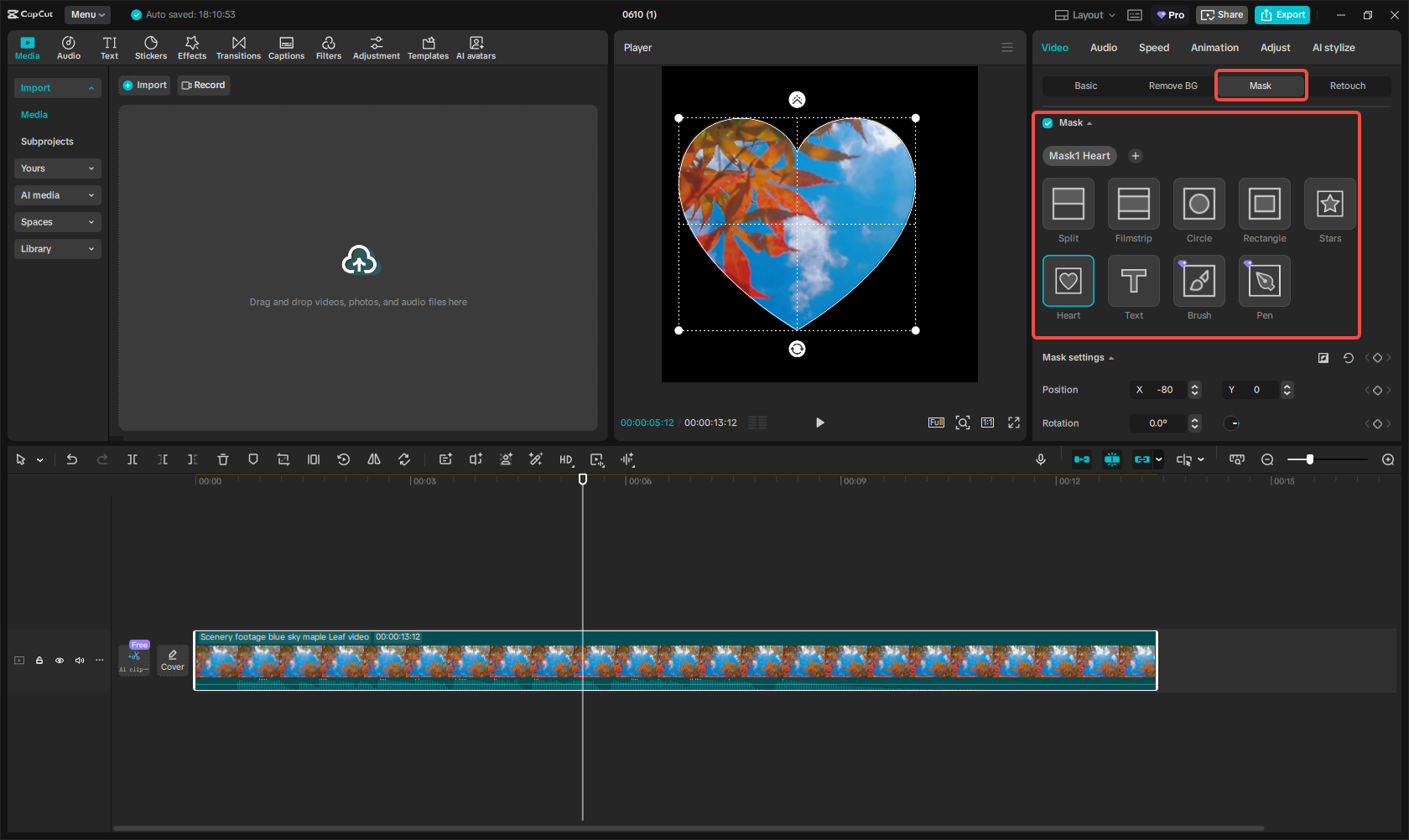Switch to the Remove BG tab

(x=1172, y=86)
